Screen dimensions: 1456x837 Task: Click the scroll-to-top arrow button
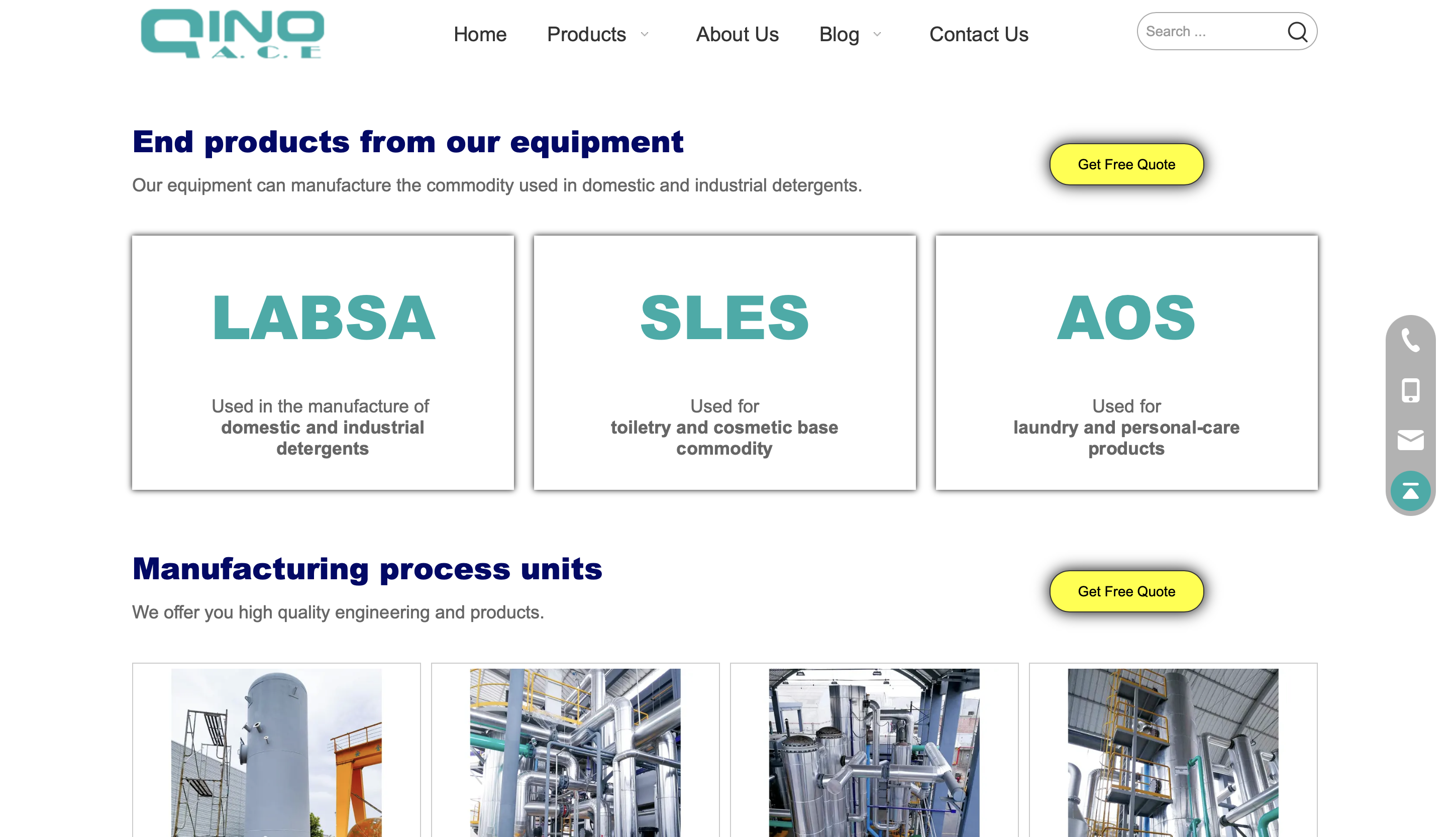coord(1410,490)
